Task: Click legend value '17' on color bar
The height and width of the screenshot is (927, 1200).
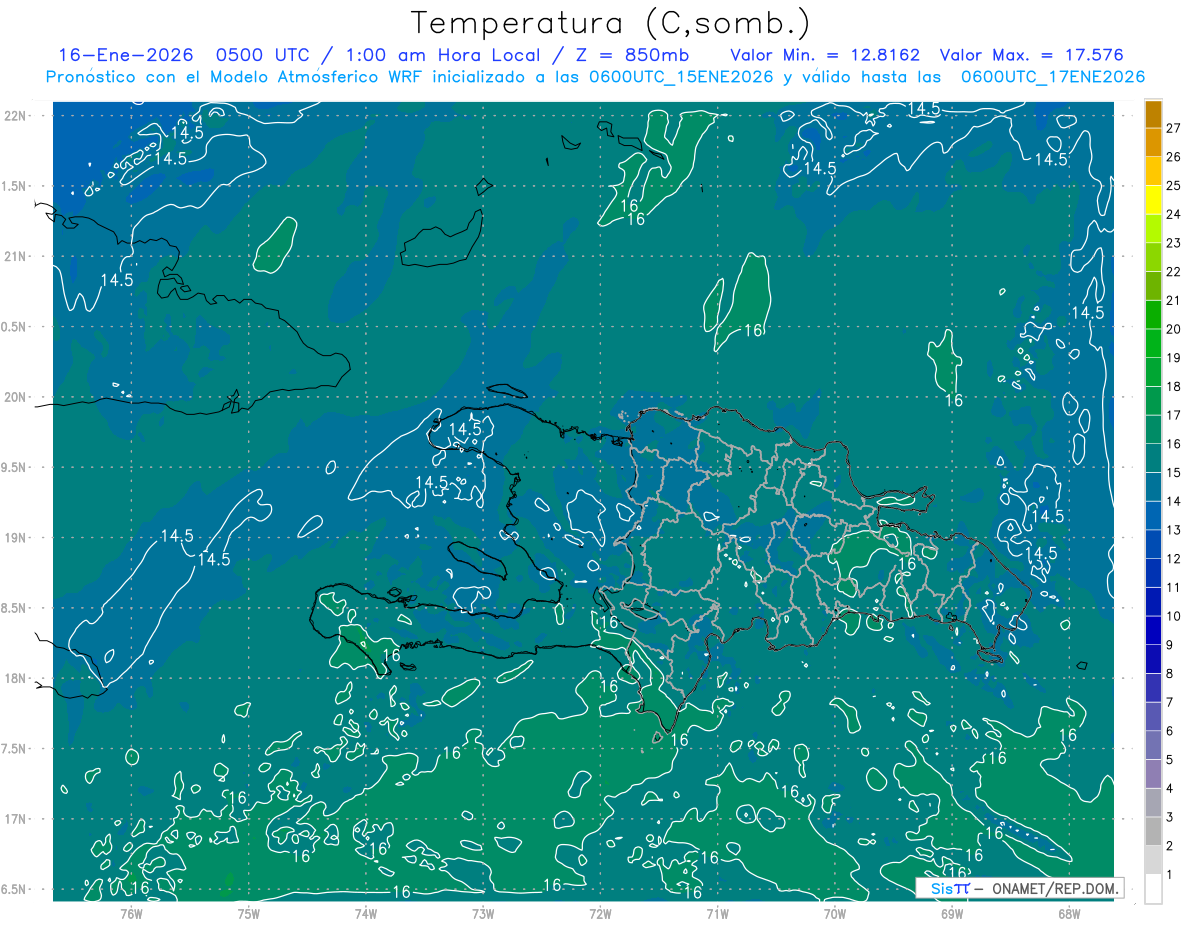Action: tap(1173, 415)
